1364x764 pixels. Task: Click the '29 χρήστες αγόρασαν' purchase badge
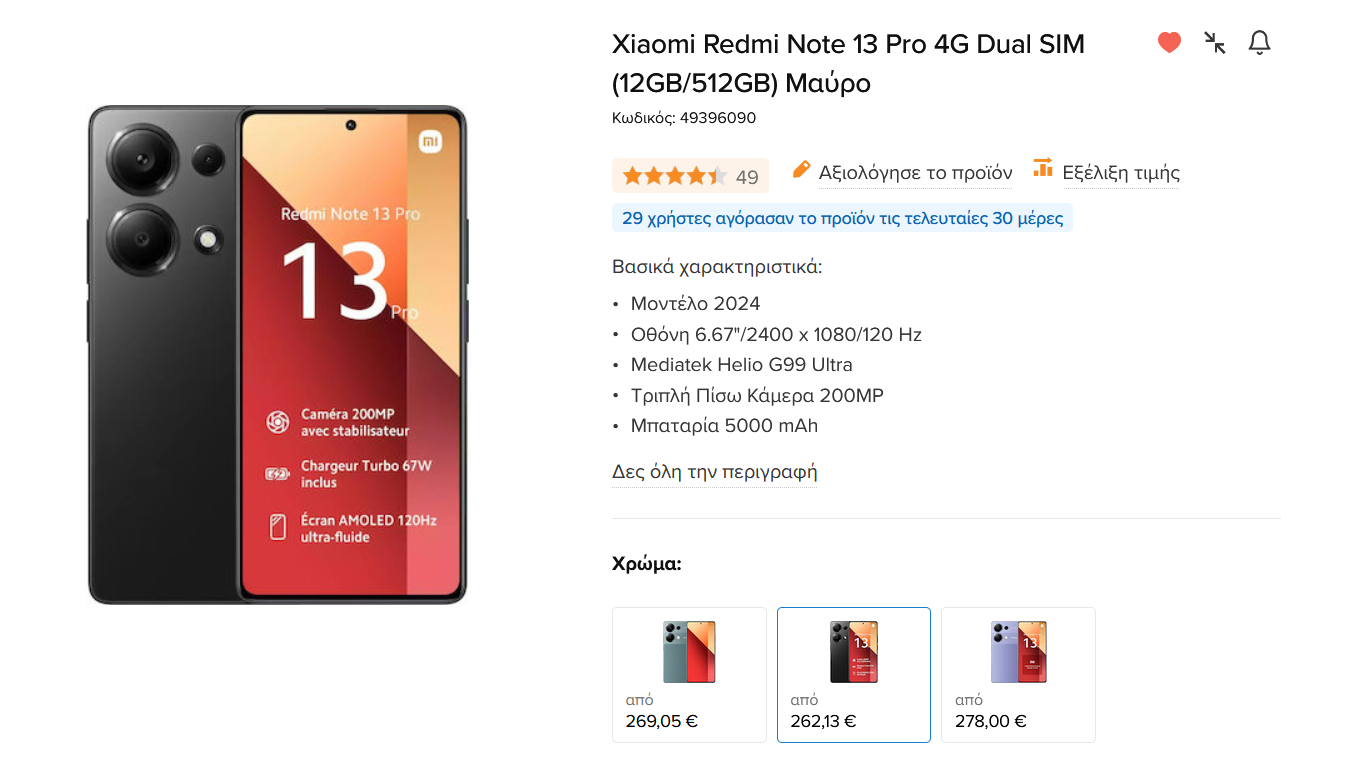(842, 218)
